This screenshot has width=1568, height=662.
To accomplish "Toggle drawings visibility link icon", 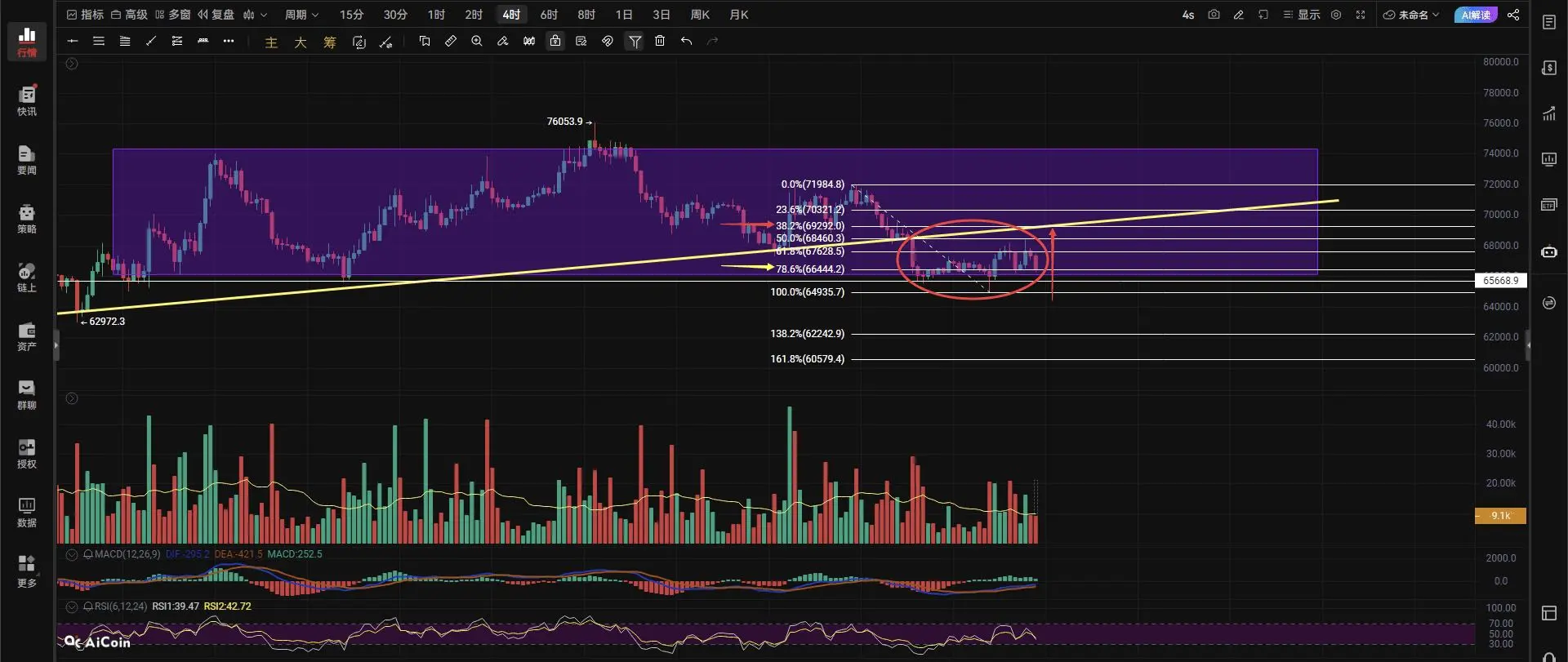I will click(x=608, y=41).
